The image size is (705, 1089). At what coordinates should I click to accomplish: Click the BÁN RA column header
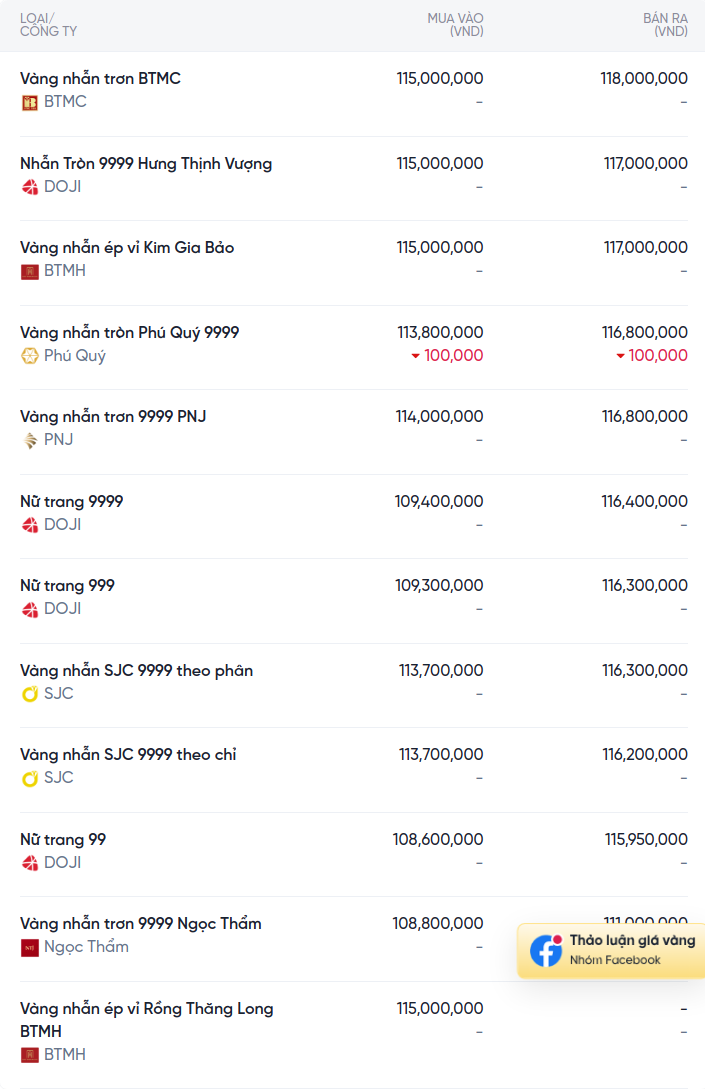click(x=665, y=25)
